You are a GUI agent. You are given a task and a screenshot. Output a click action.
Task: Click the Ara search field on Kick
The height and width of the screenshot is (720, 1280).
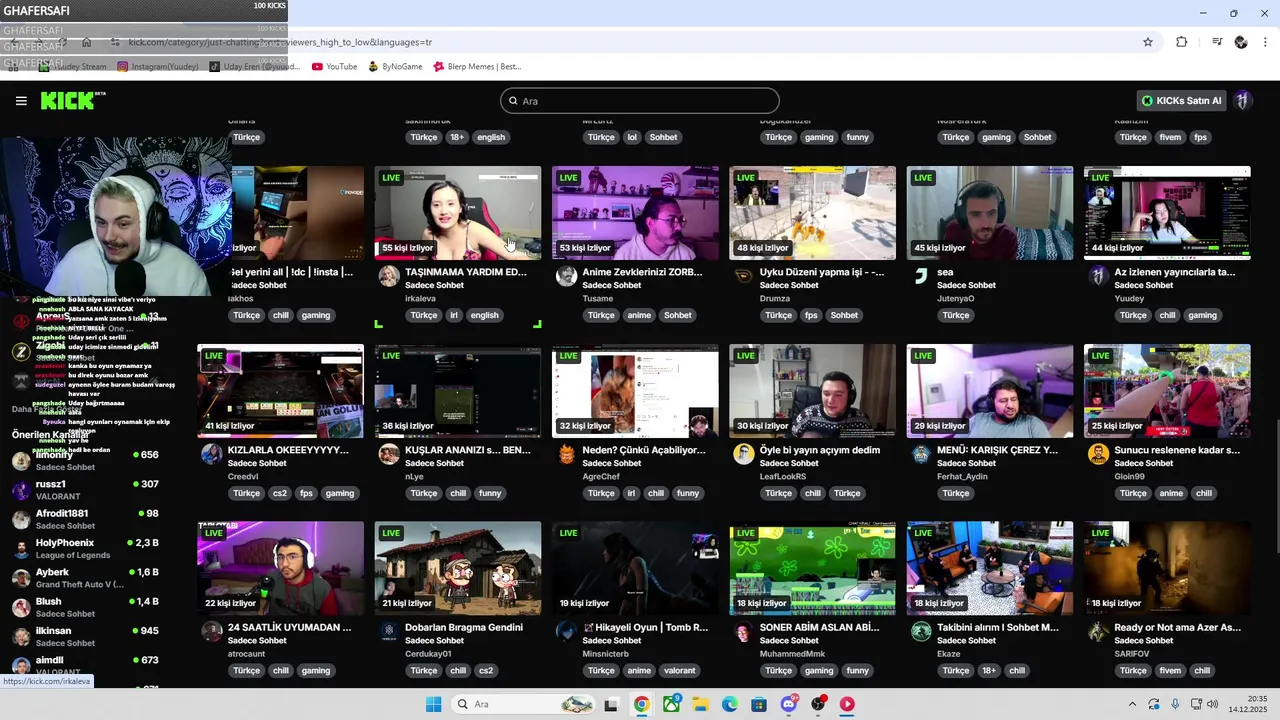tap(640, 101)
